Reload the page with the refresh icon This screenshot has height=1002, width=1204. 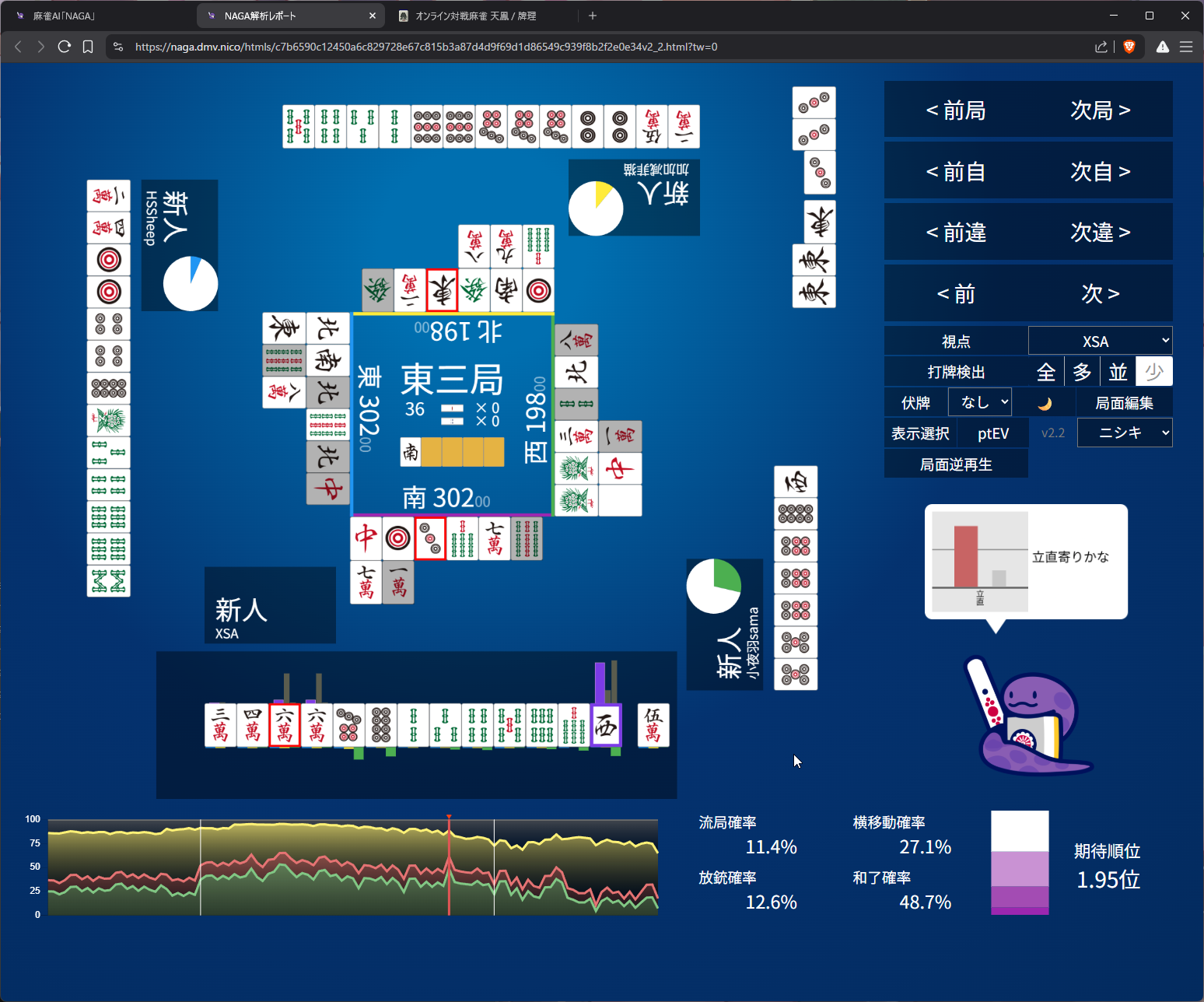pos(65,47)
